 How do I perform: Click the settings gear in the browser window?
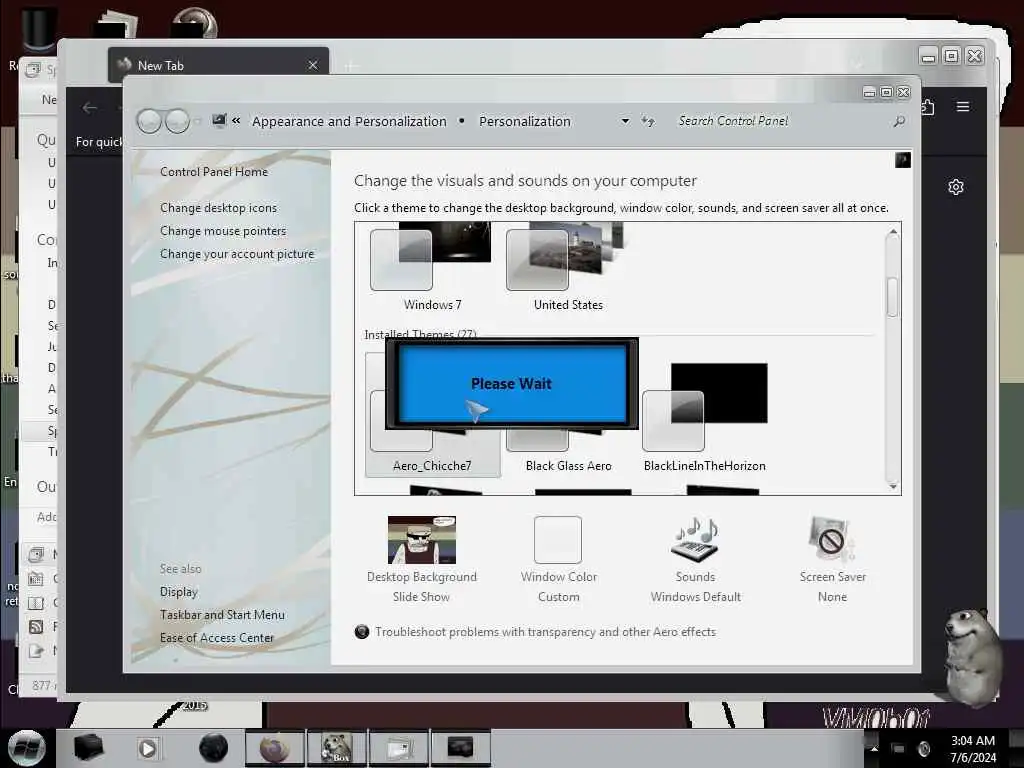coord(955,187)
